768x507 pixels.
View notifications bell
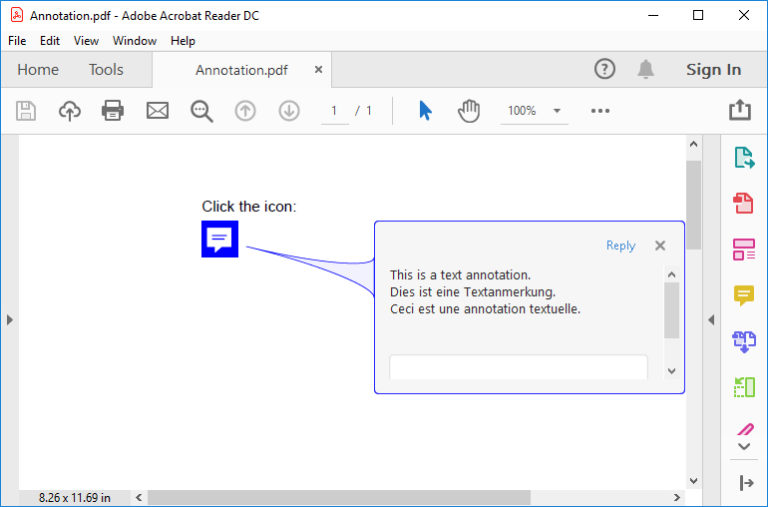[x=646, y=69]
